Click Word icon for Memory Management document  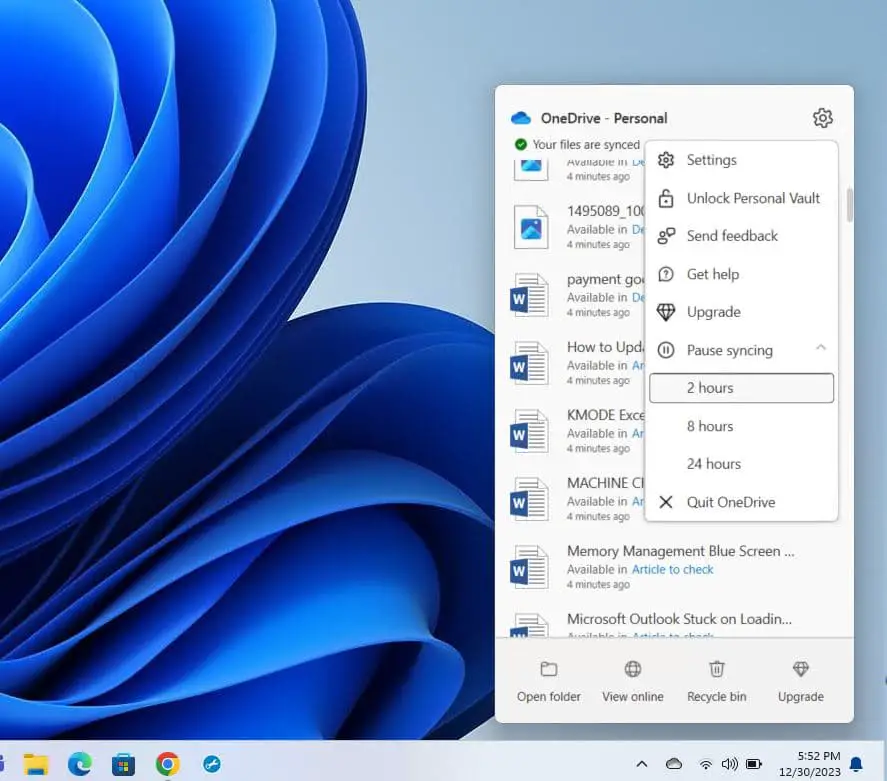[x=529, y=567]
